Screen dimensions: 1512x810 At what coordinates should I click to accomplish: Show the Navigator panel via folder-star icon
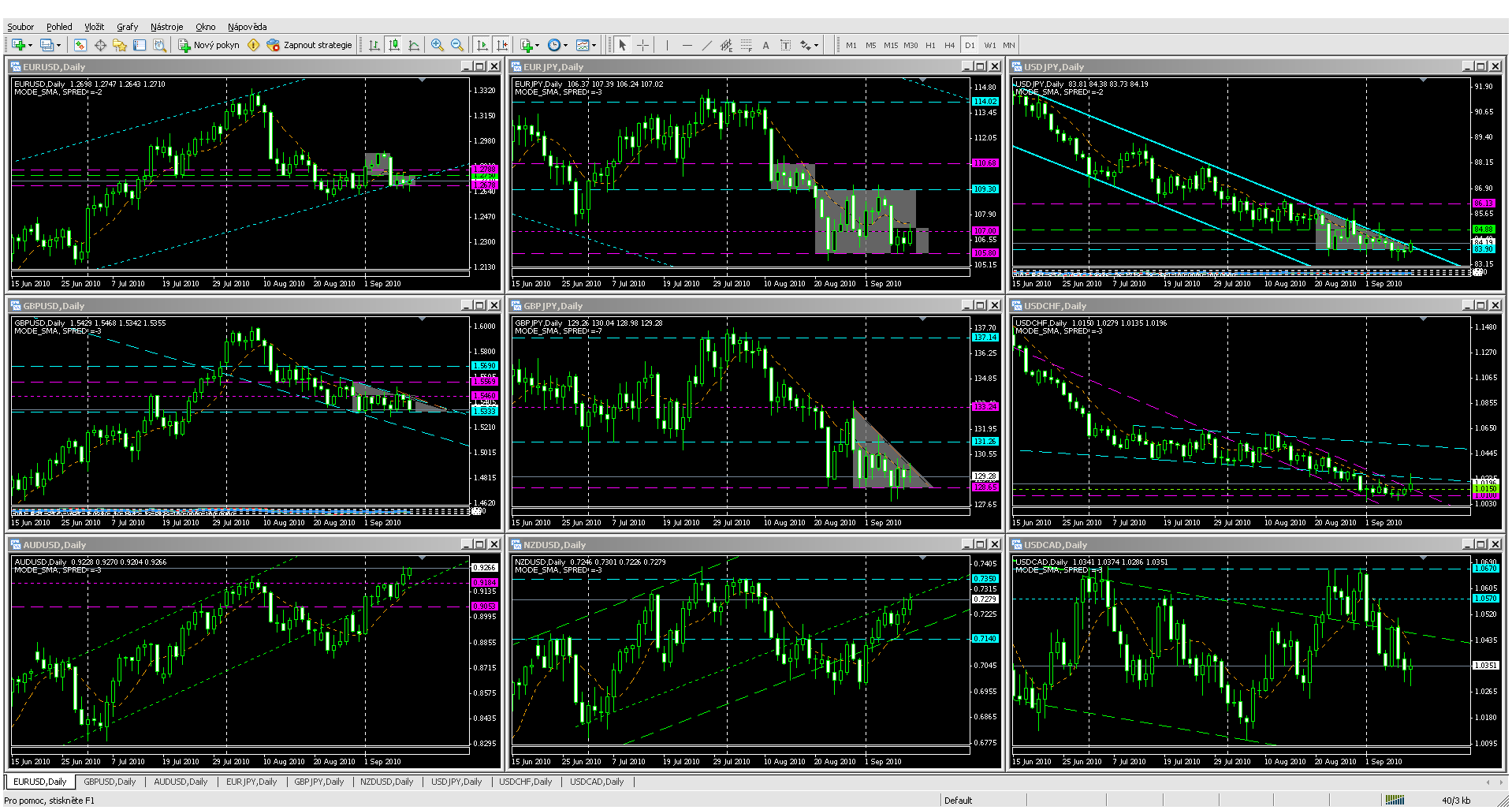click(x=120, y=45)
